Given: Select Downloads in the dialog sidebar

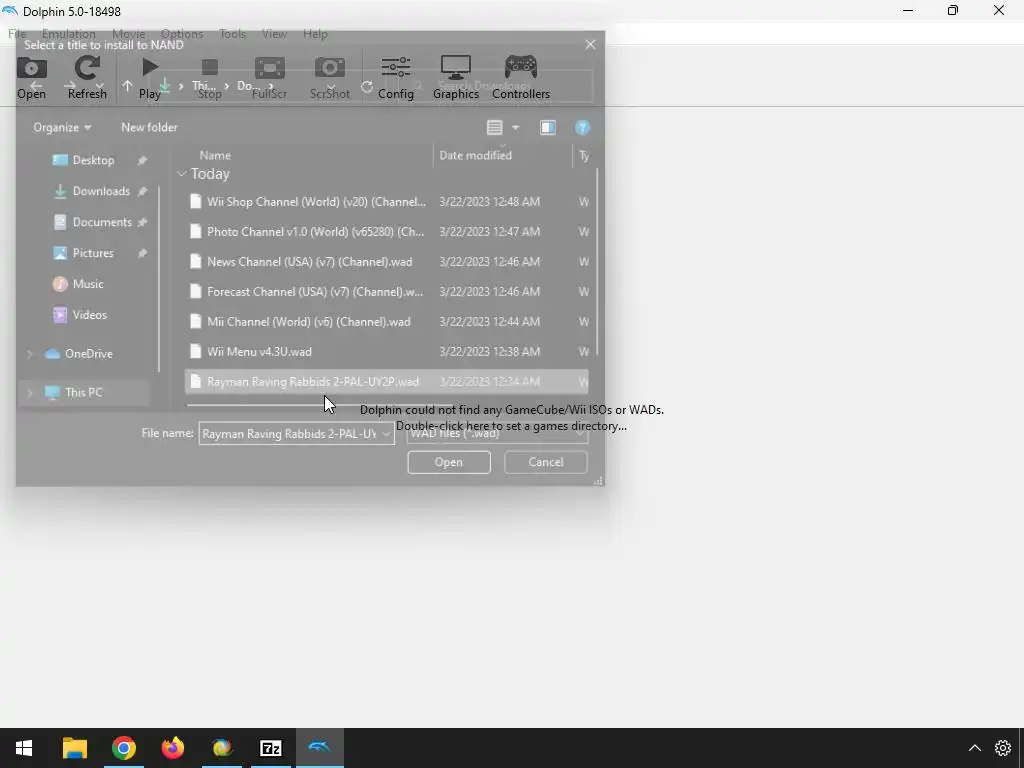Looking at the screenshot, I should click(101, 191).
